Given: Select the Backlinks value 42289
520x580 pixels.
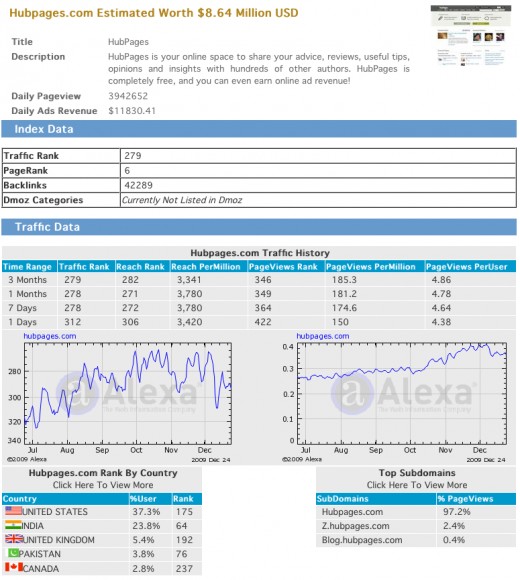Looking at the screenshot, I should 138,185.
